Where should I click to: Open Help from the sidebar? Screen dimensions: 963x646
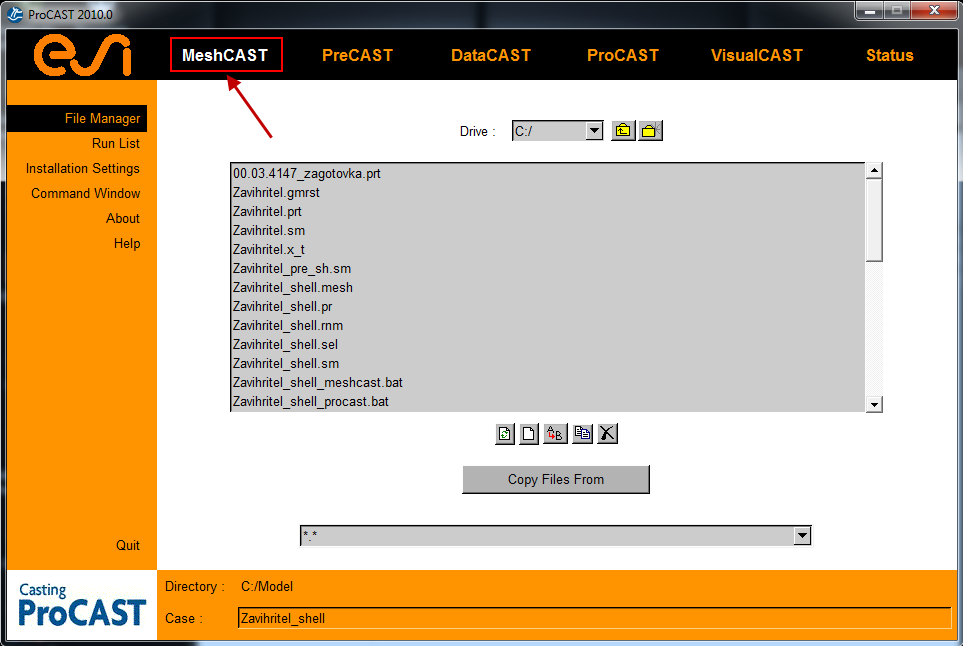pyautogui.click(x=127, y=244)
